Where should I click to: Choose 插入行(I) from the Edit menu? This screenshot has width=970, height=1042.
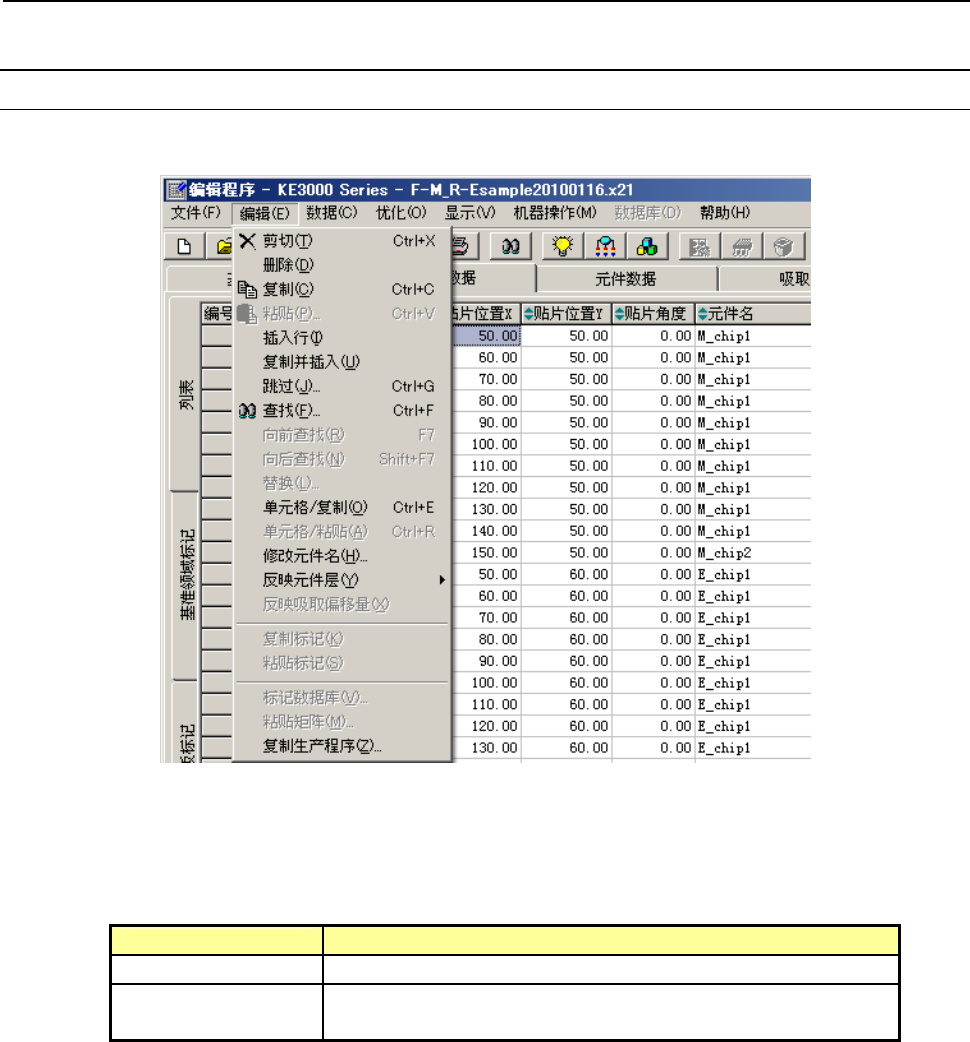(x=343, y=338)
